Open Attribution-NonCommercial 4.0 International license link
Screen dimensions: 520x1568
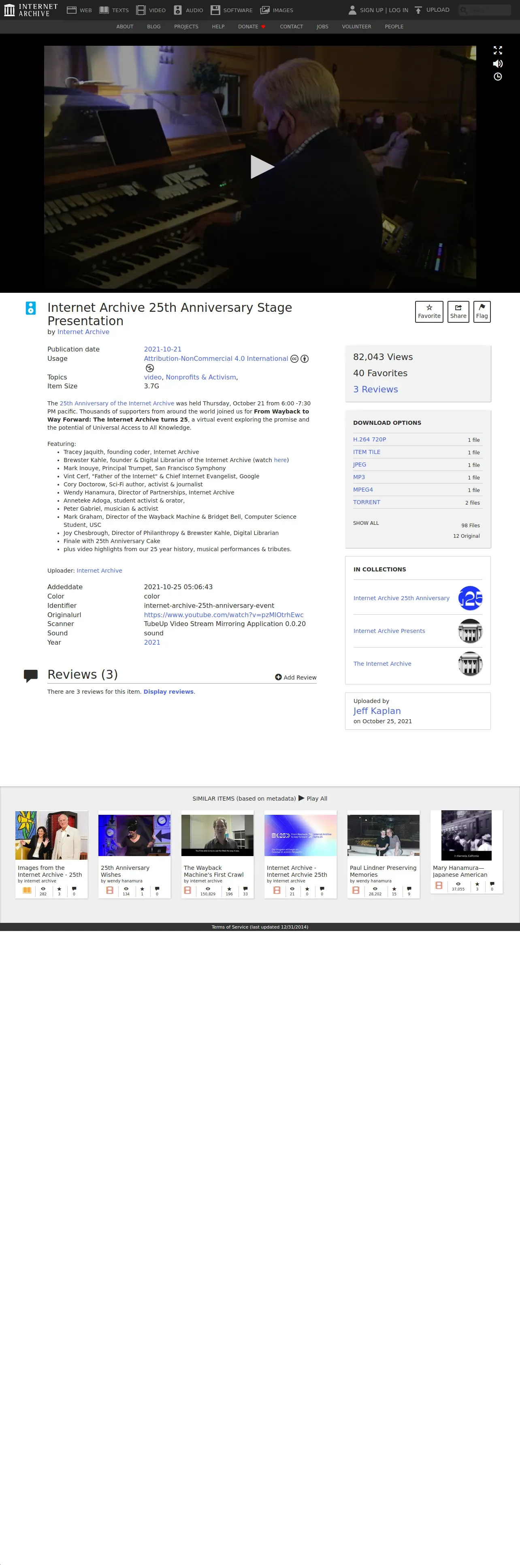(215, 358)
